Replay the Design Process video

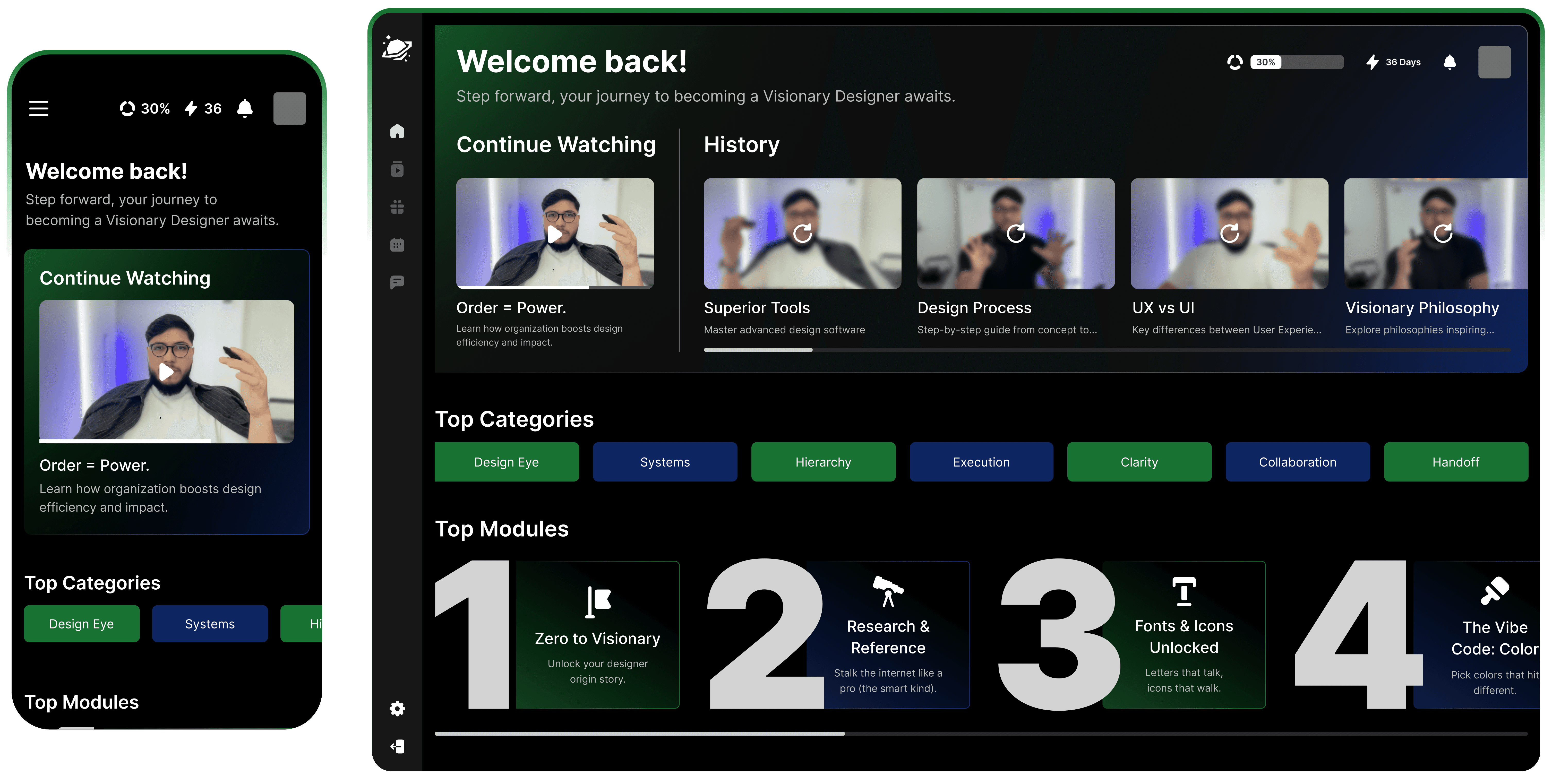pyautogui.click(x=1016, y=233)
